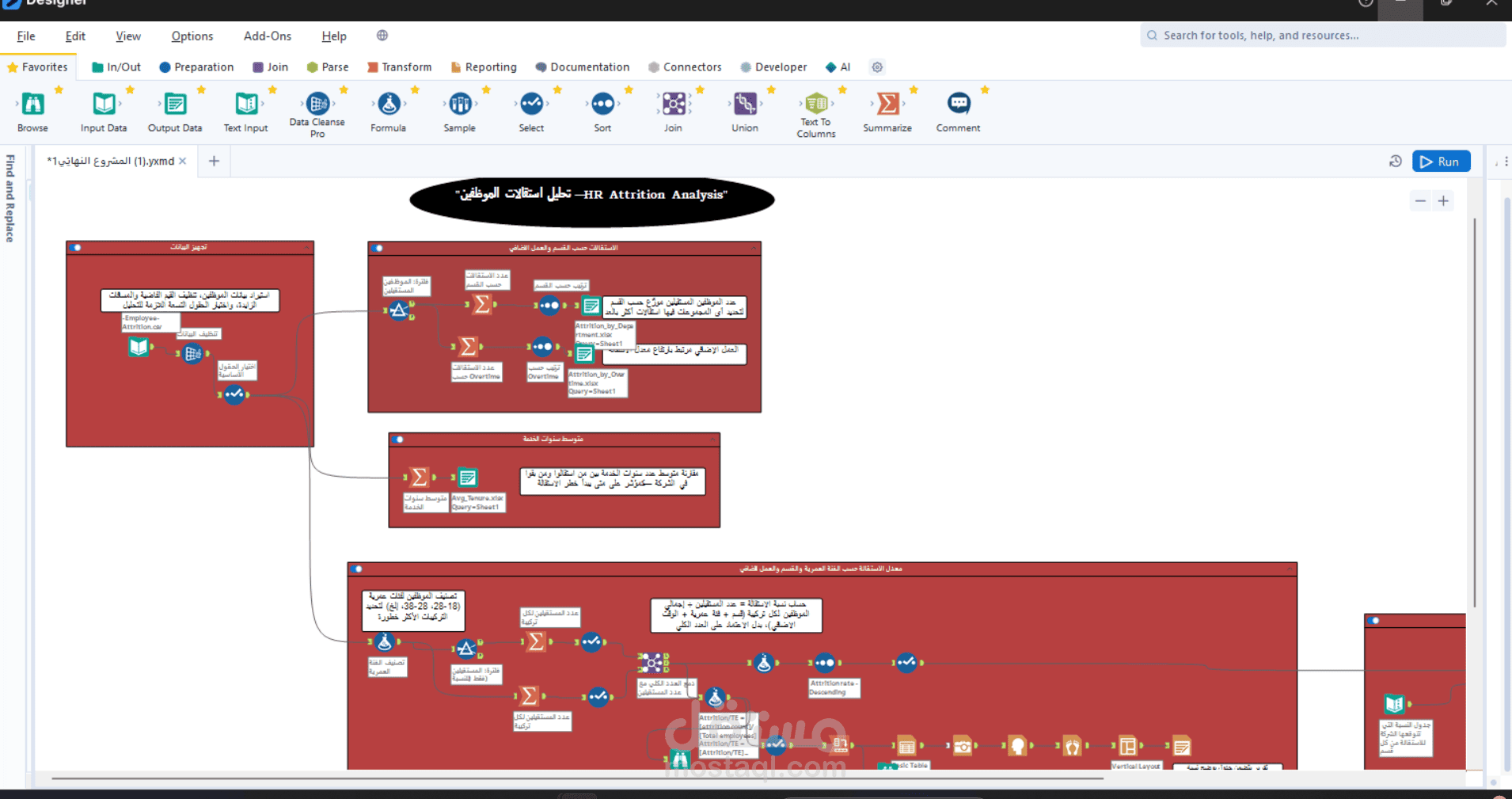This screenshot has height=799, width=1512.
Task: Pick the Input Data tool
Action: point(104,104)
